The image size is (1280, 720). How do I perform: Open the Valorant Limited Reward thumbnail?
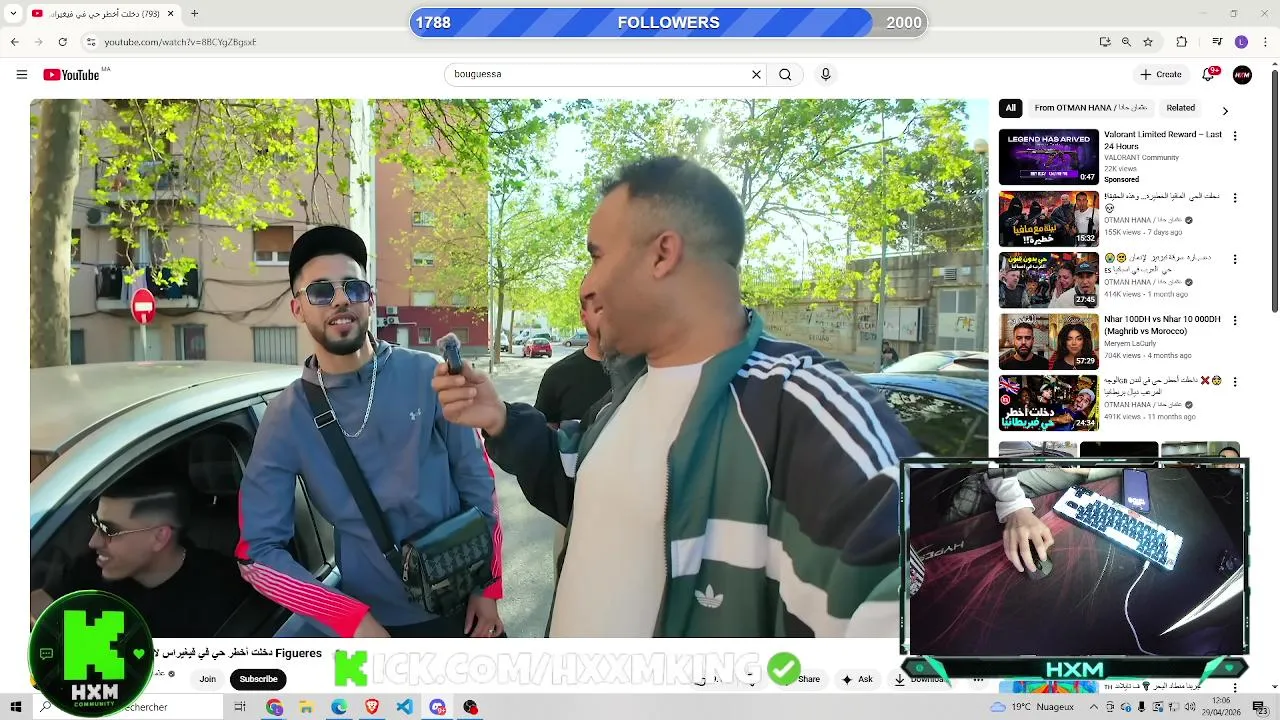1049,157
